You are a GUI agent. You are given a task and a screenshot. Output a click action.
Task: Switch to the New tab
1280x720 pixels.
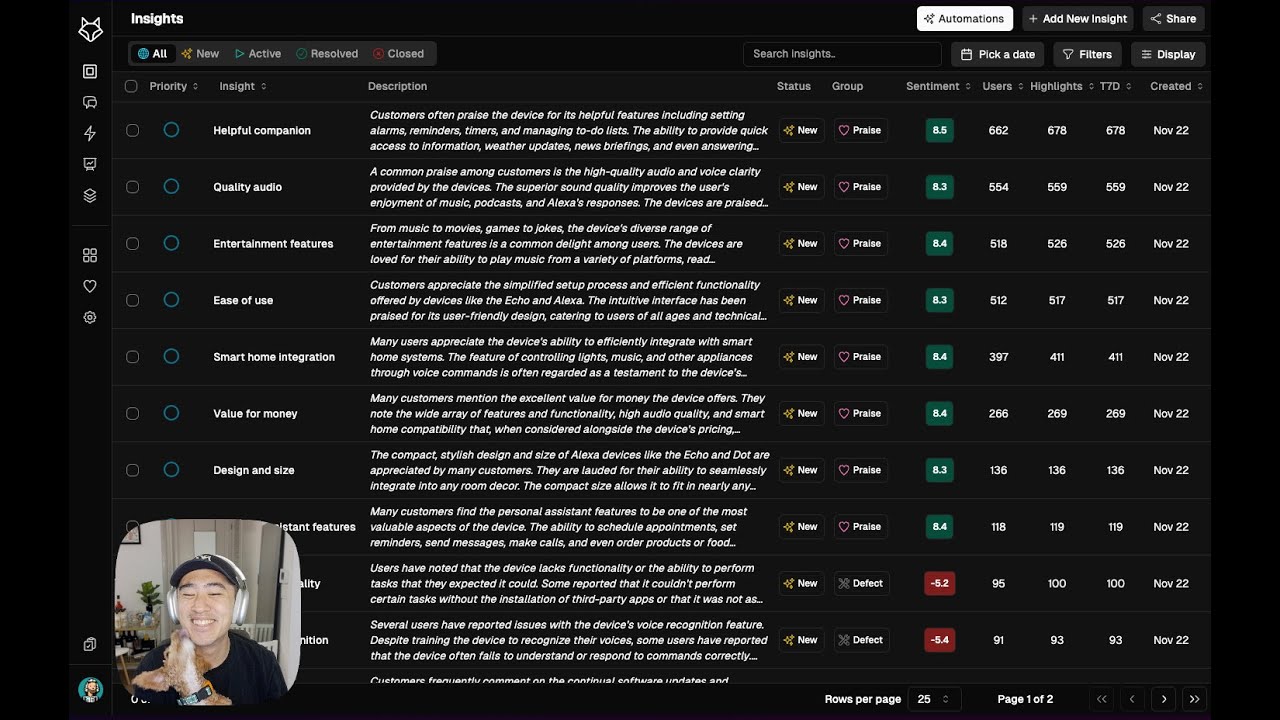click(200, 54)
